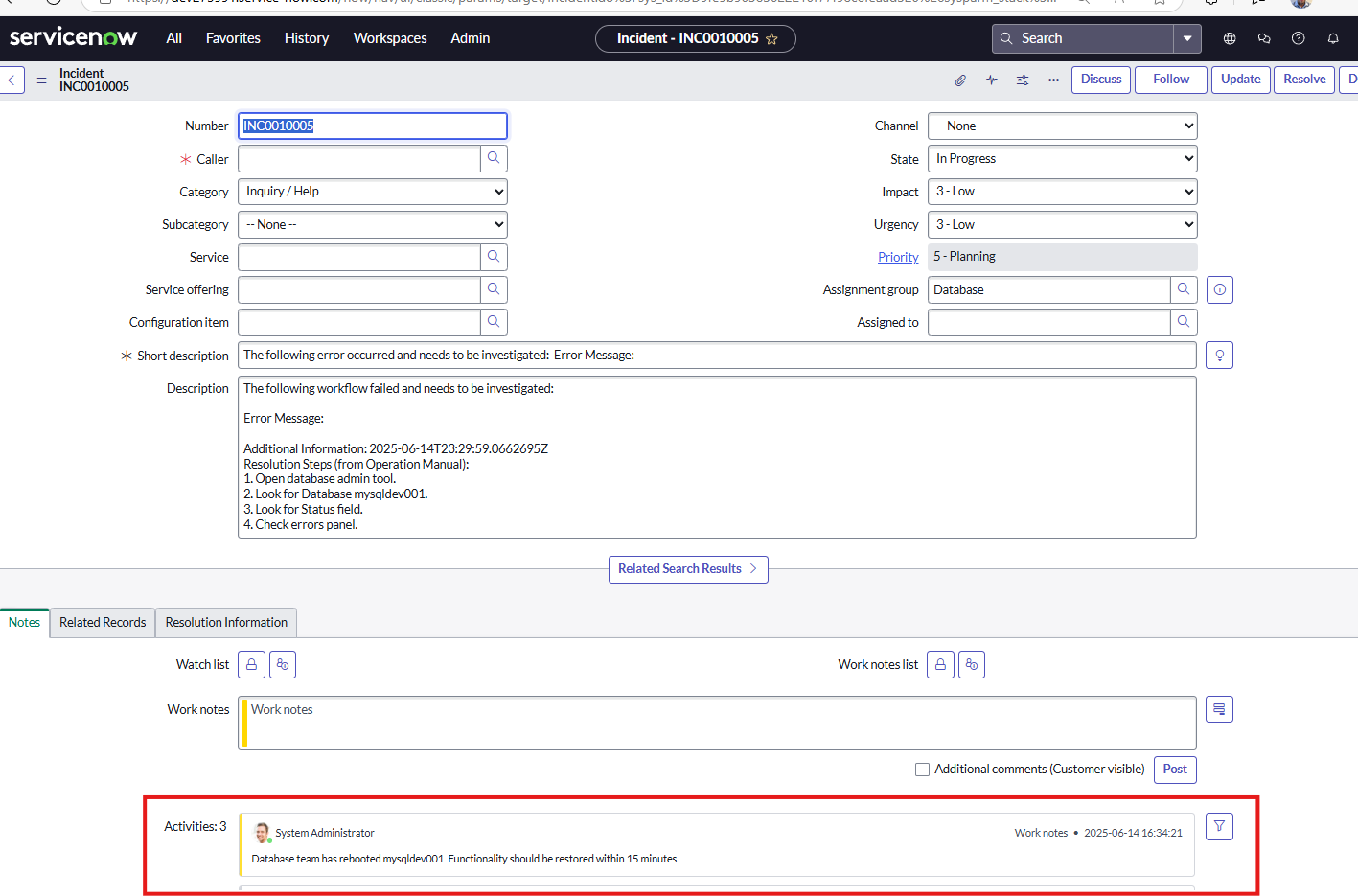Viewport: 1358px width, 896px height.
Task: Open the Channel dropdown
Action: [1063, 126]
